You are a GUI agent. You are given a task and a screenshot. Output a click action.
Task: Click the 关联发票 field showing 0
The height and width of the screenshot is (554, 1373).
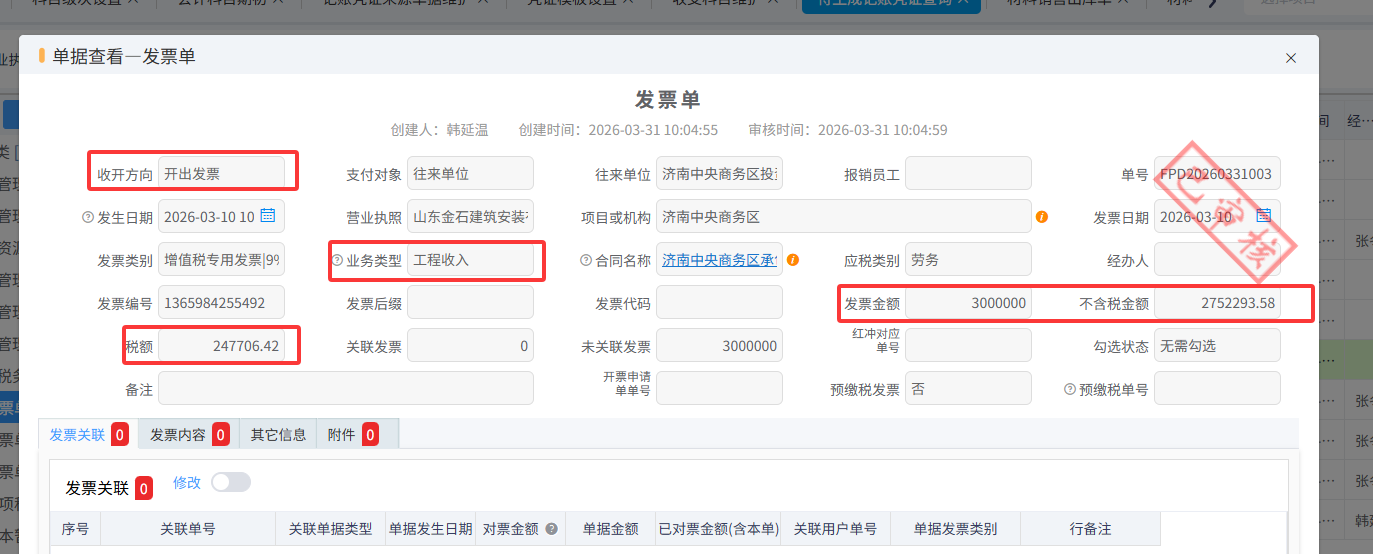[470, 346]
